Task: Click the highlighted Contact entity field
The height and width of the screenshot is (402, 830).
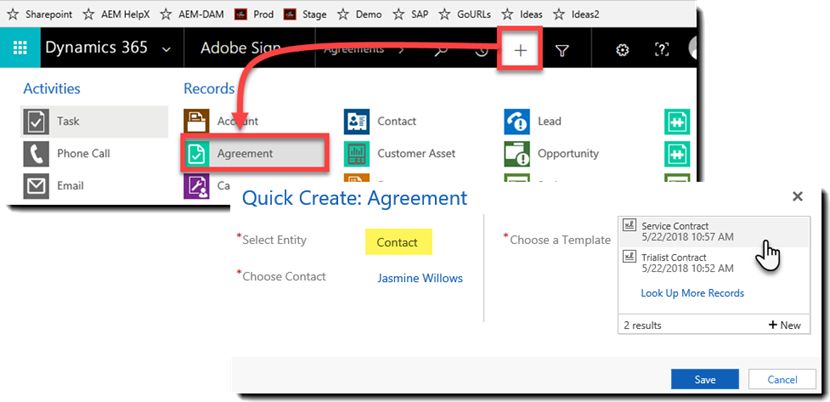Action: point(399,242)
